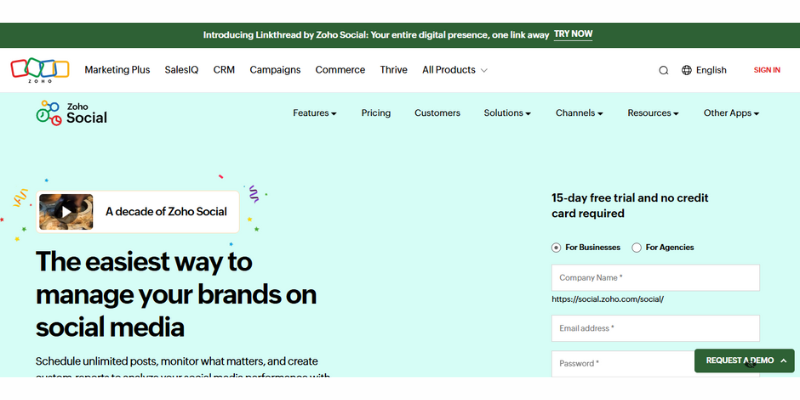The height and width of the screenshot is (400, 800).
Task: Expand the Resources dropdown
Action: [653, 113]
